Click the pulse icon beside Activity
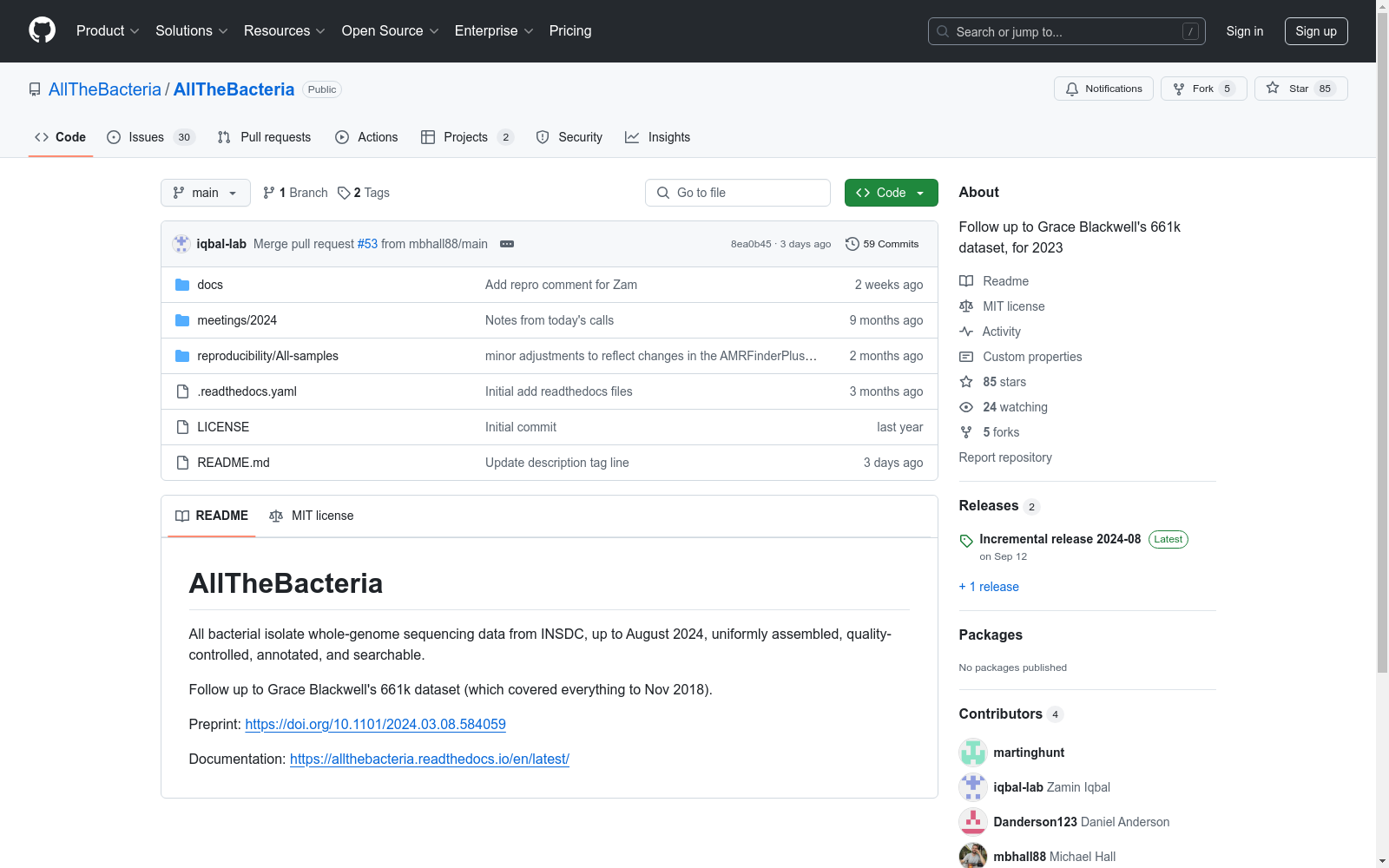The image size is (1389, 868). (x=966, y=332)
